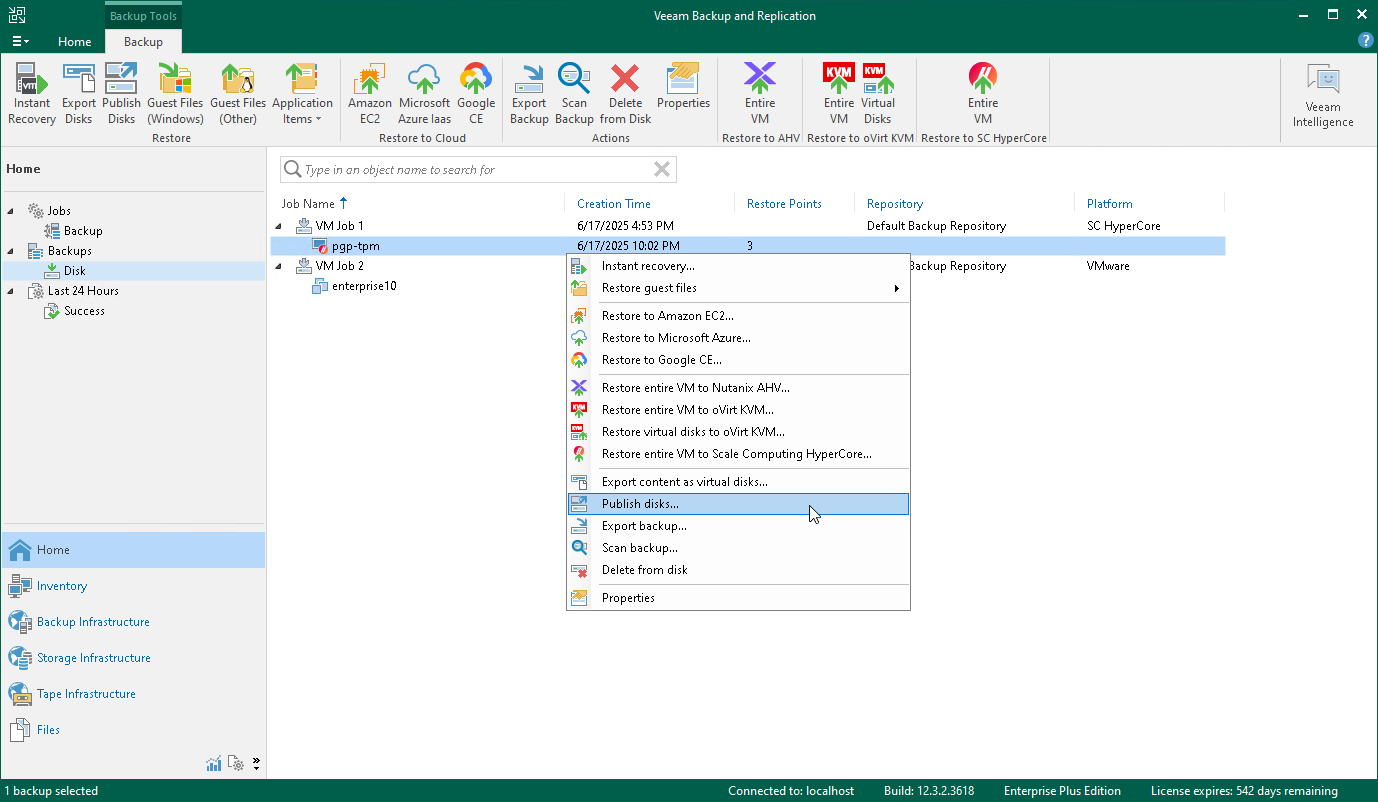The image size is (1378, 802).
Task: Sort by Platform column header
Action: [x=1110, y=204]
